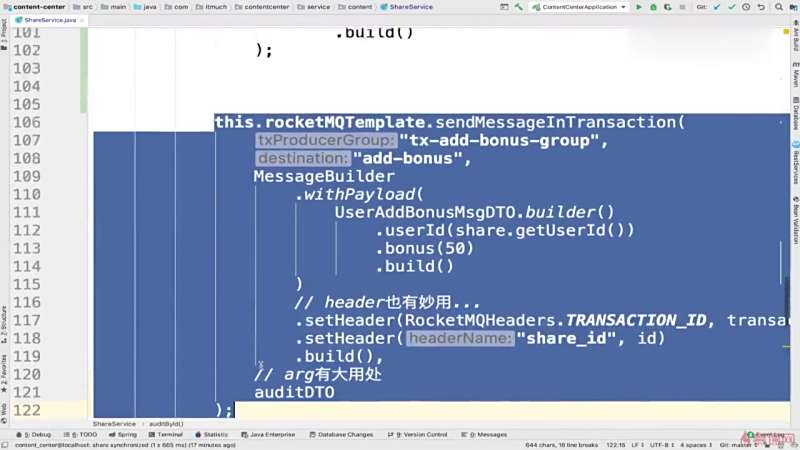Open run configuration ContentCenterApplication dropdown
Screen dimensions: 800x450
(x=580, y=7)
